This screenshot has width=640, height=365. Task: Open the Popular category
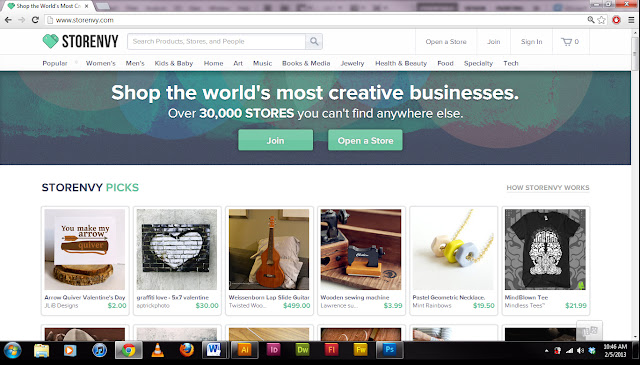(55, 63)
